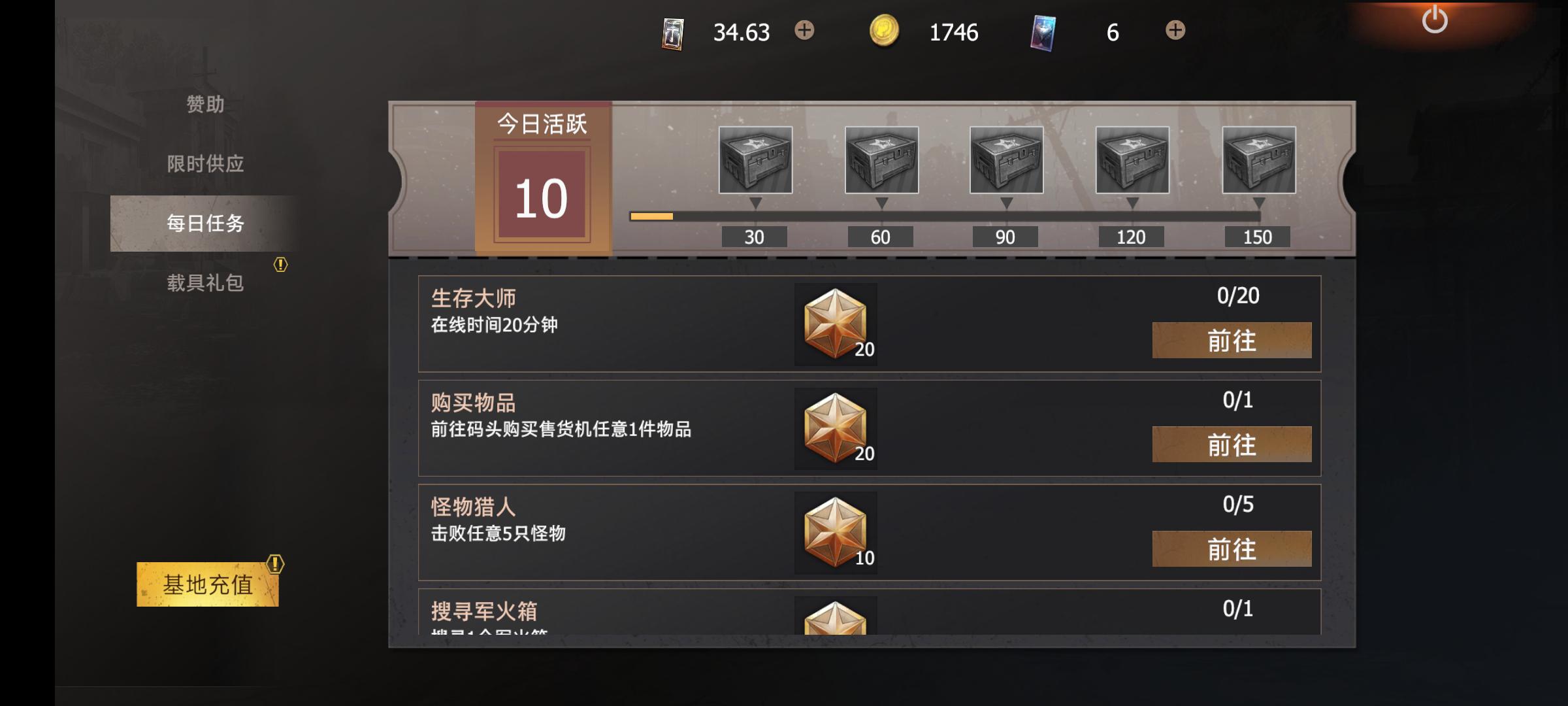Viewport: 1568px width, 706px height.
Task: Switch to the 赞助 tab
Action: (x=205, y=104)
